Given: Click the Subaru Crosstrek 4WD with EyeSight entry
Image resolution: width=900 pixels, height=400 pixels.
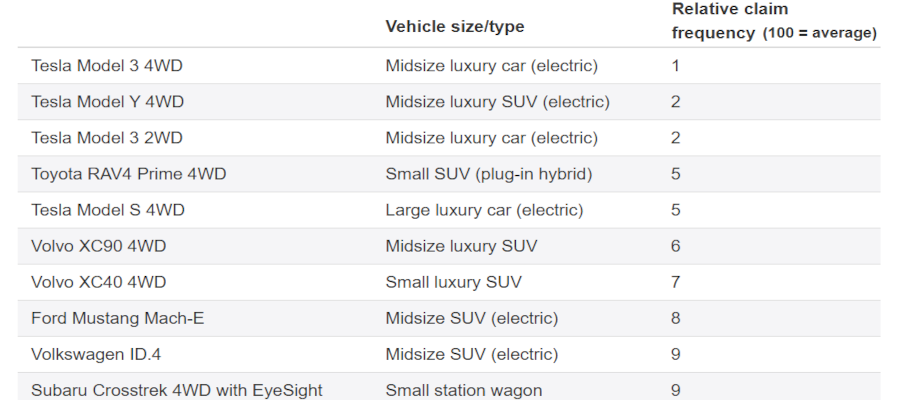Looking at the screenshot, I should click(177, 390).
